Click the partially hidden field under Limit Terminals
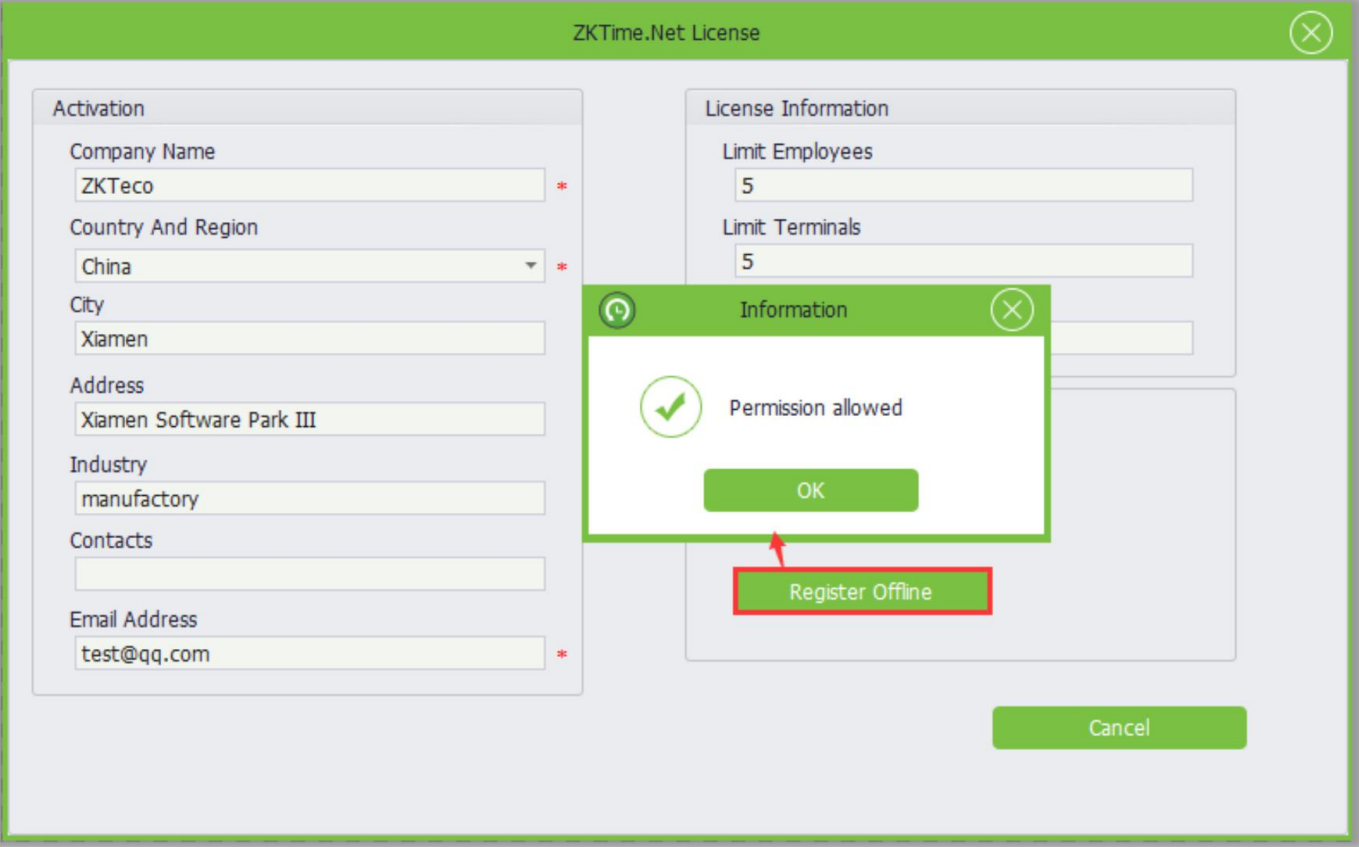This screenshot has width=1359, height=847. [1120, 338]
